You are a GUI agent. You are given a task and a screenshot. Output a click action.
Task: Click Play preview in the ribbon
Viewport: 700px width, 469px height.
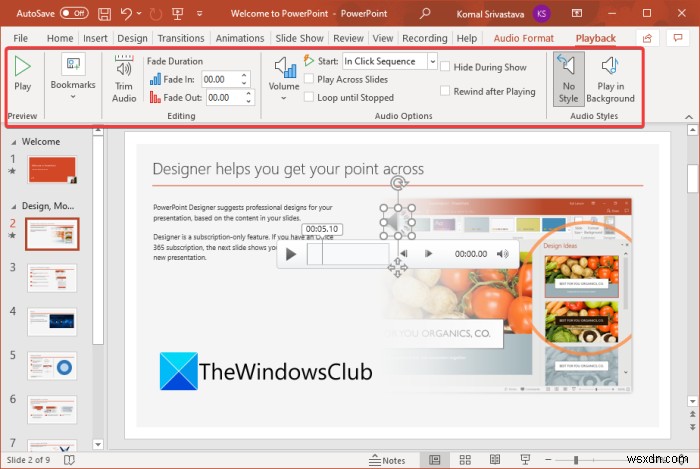click(x=22, y=74)
